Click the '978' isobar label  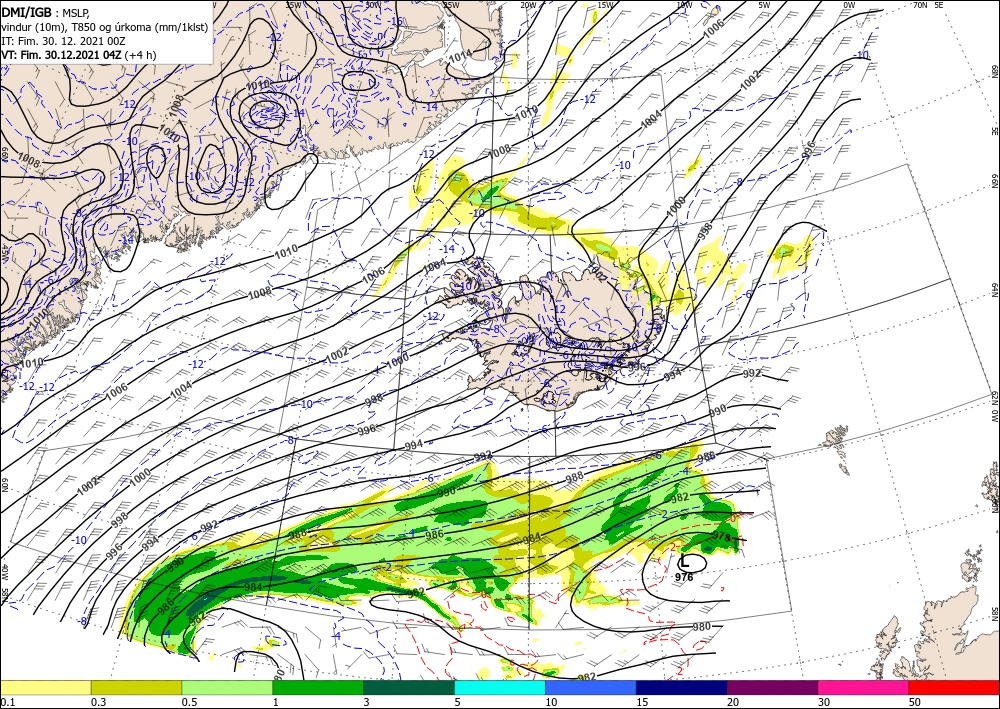pos(721,536)
